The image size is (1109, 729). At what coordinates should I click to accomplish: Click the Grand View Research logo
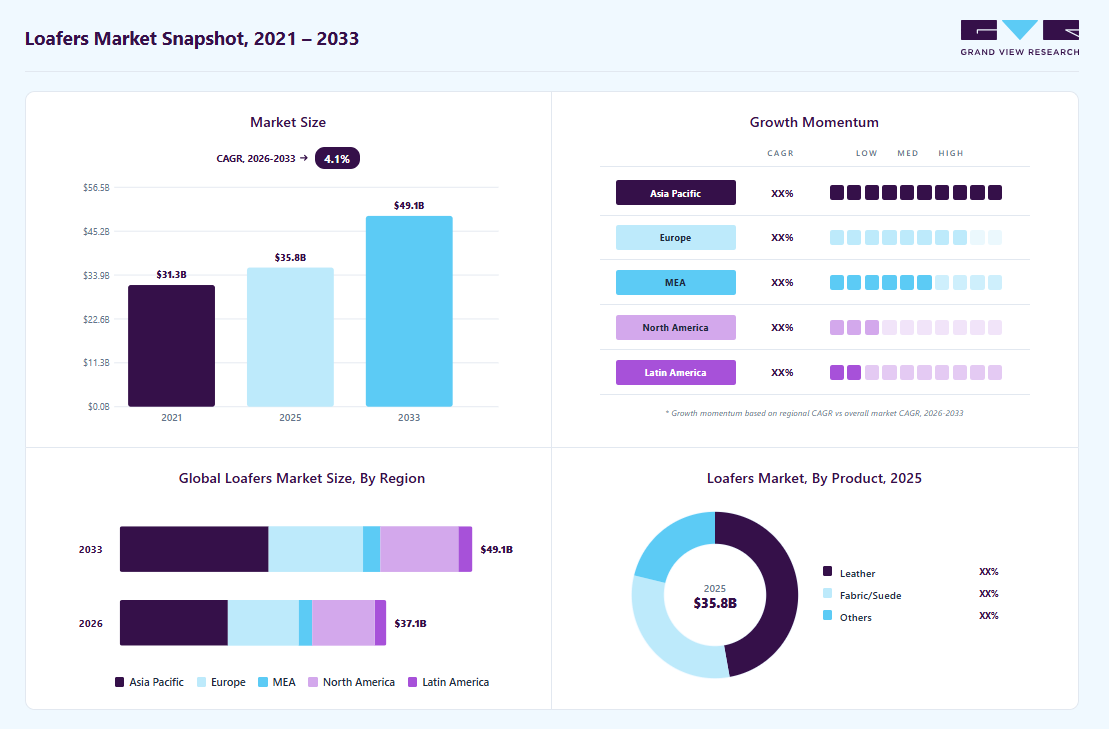[x=1020, y=38]
